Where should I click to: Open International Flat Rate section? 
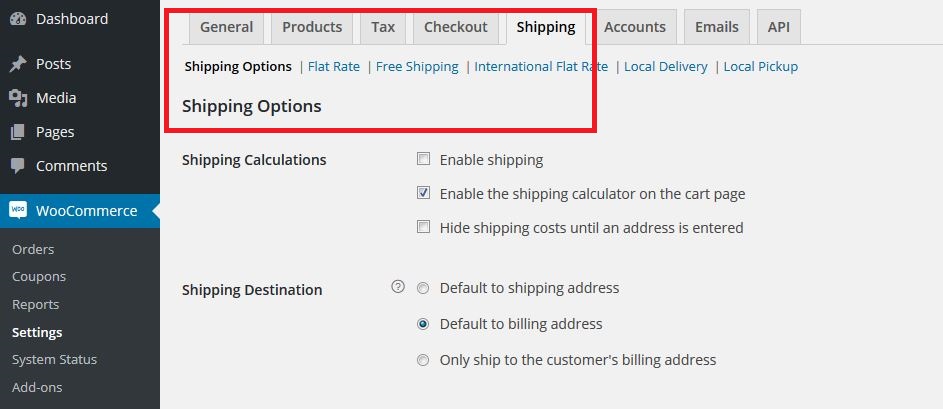tap(541, 67)
